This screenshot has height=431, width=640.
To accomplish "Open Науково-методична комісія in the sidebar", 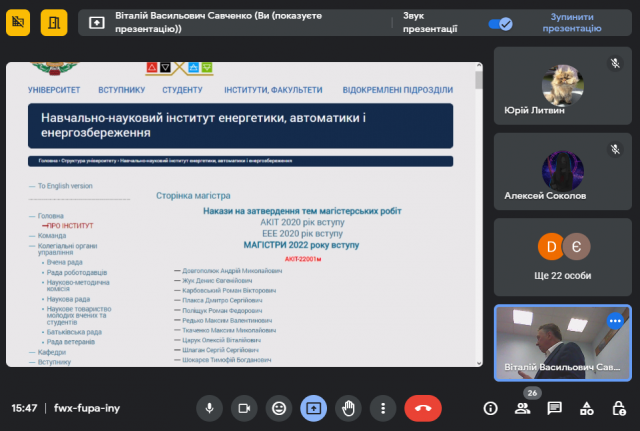I will point(78,285).
